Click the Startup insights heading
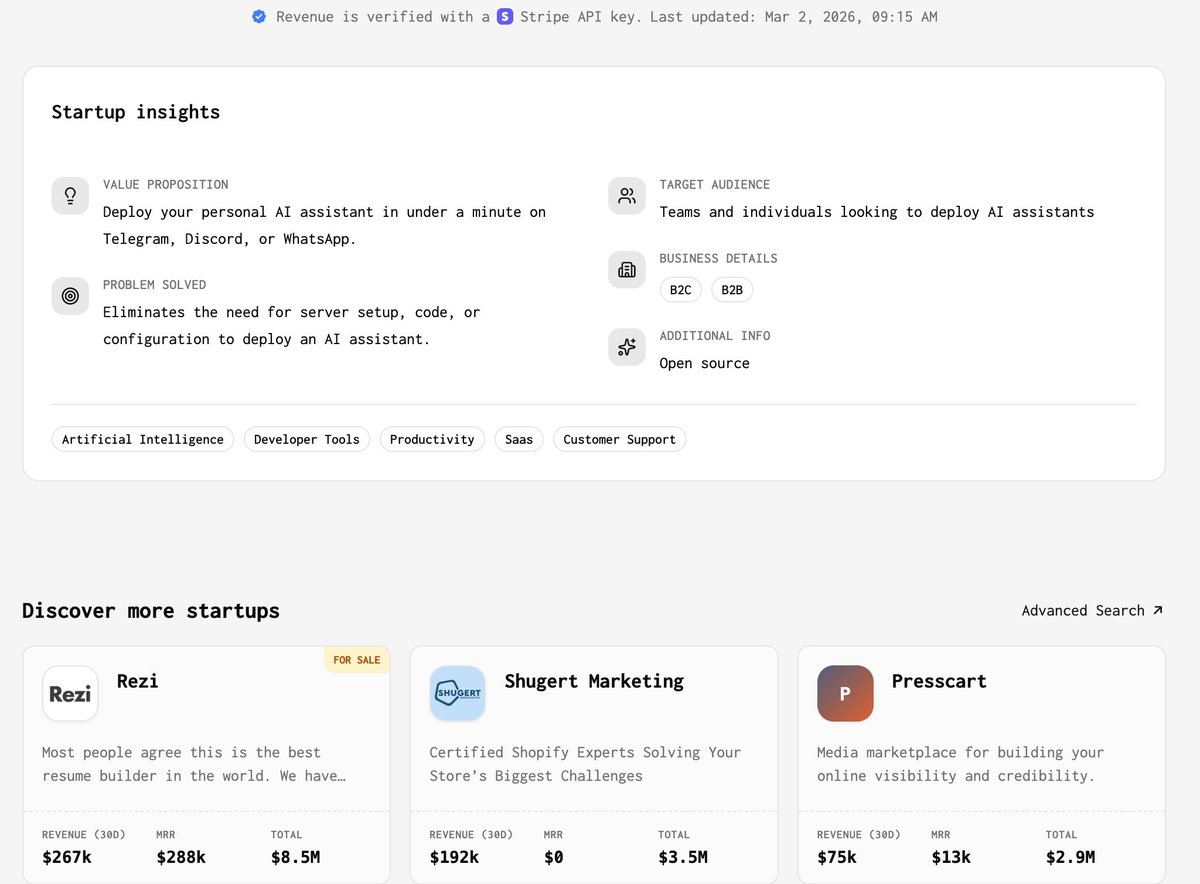This screenshot has height=884, width=1200. [136, 112]
